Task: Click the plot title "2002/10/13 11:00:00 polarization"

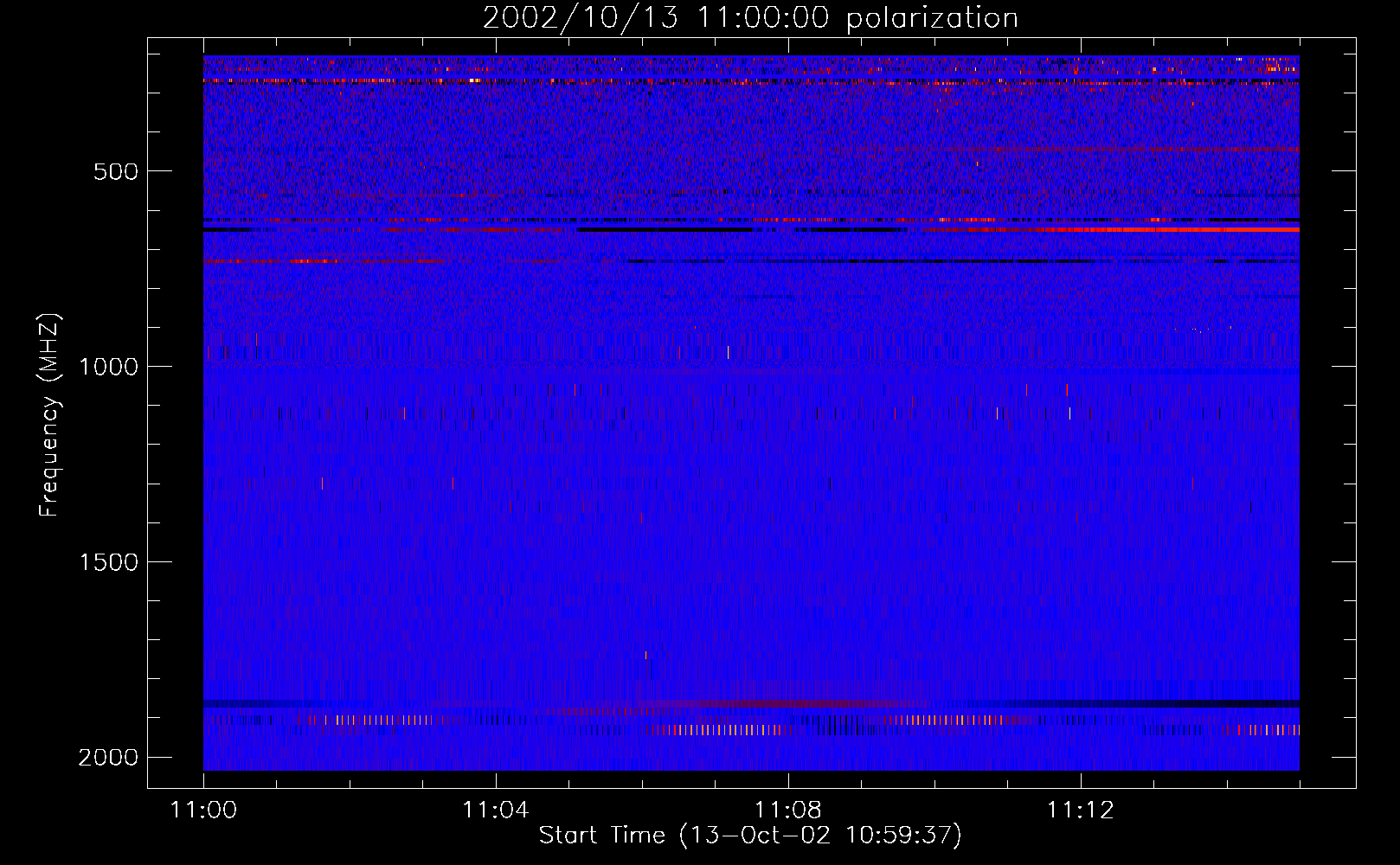Action: pyautogui.click(x=750, y=18)
